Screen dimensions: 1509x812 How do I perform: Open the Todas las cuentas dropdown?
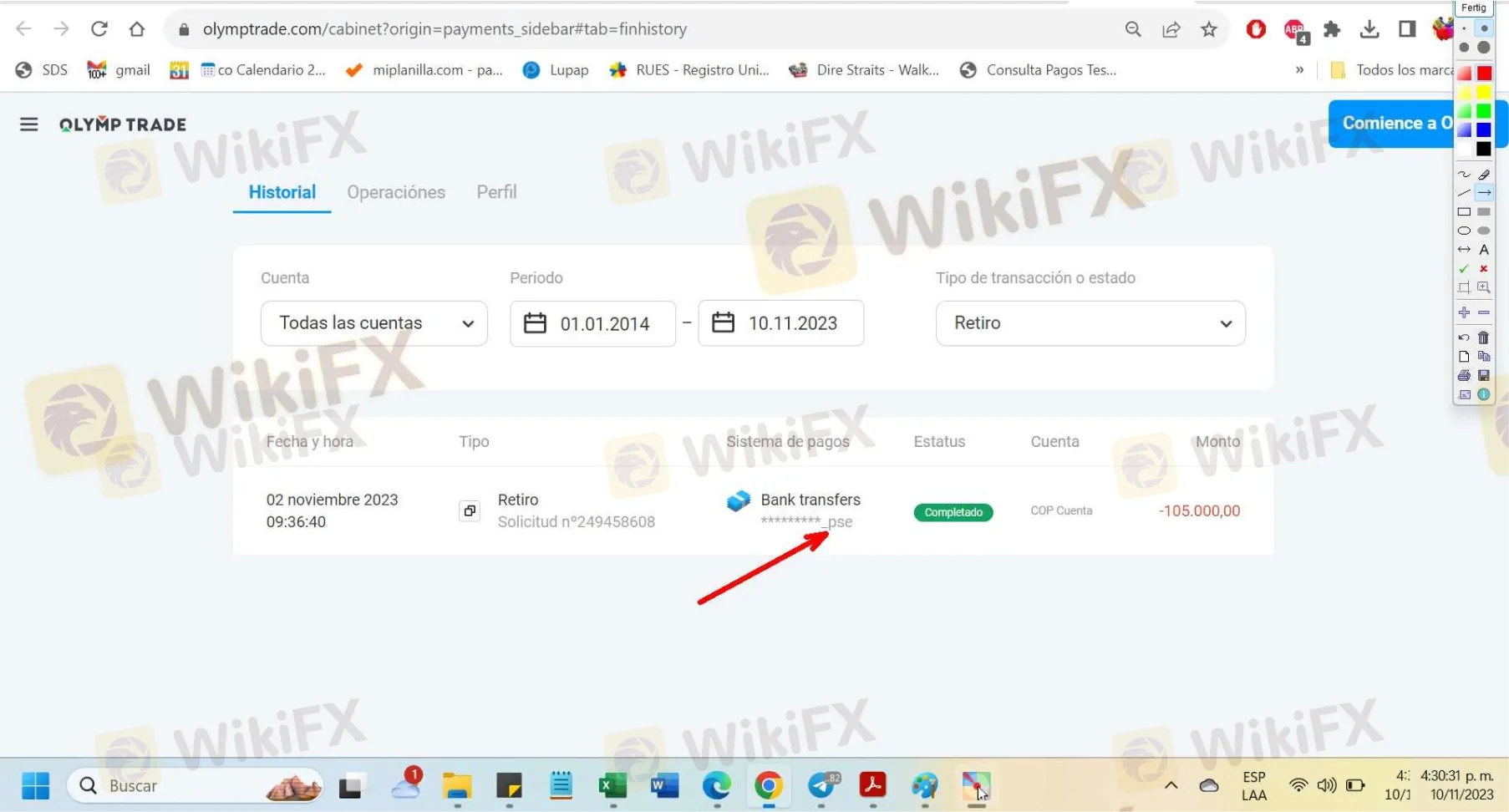point(374,323)
